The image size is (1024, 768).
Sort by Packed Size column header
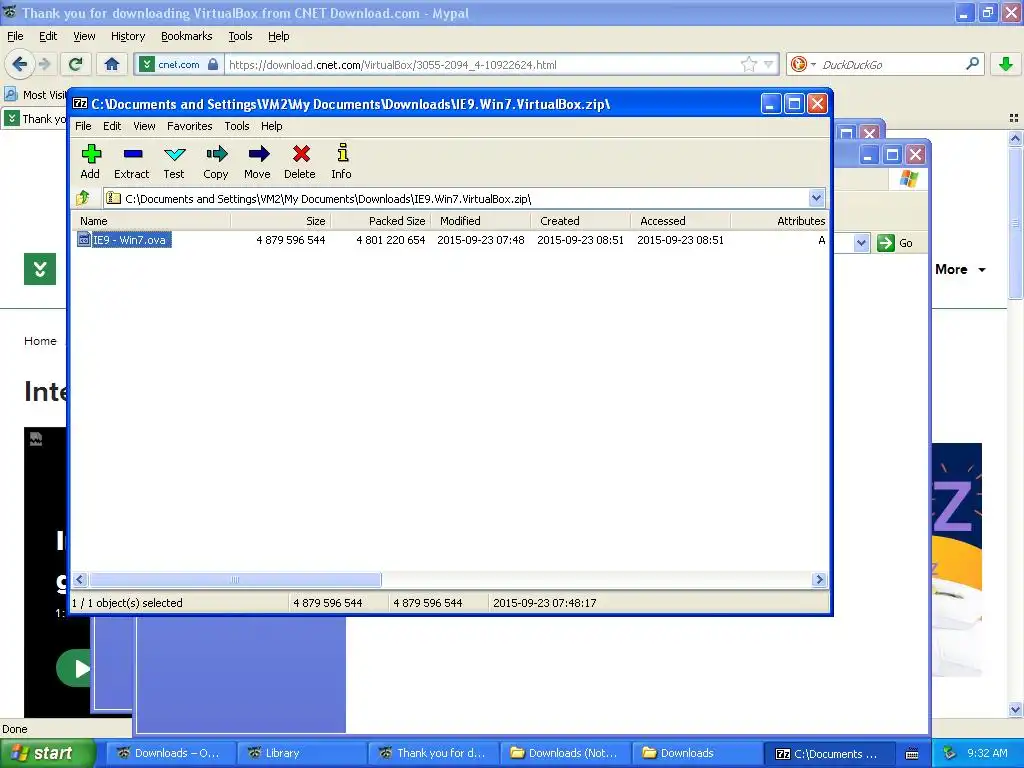click(381, 221)
